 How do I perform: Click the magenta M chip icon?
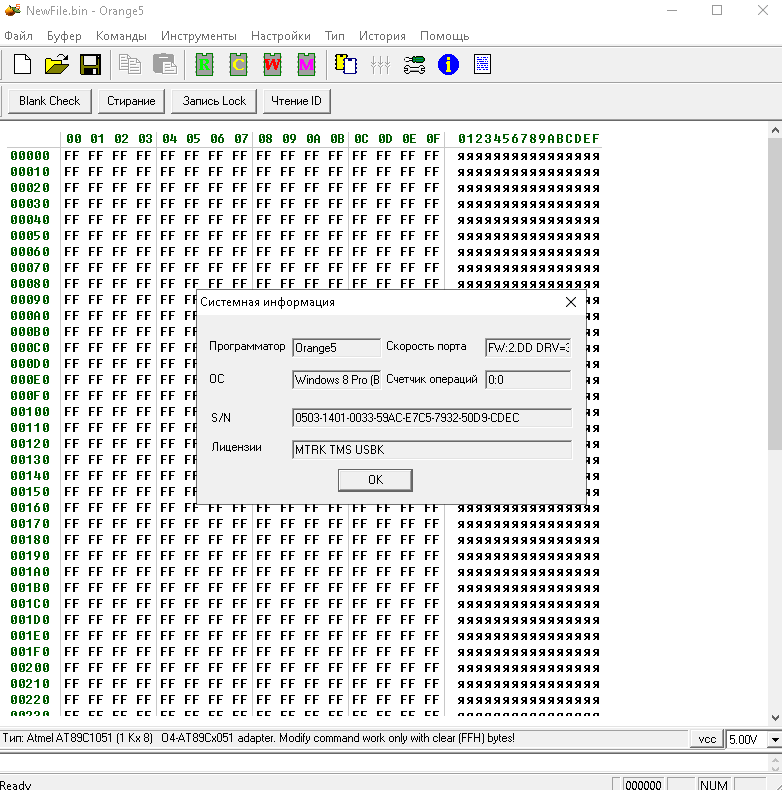(x=306, y=65)
